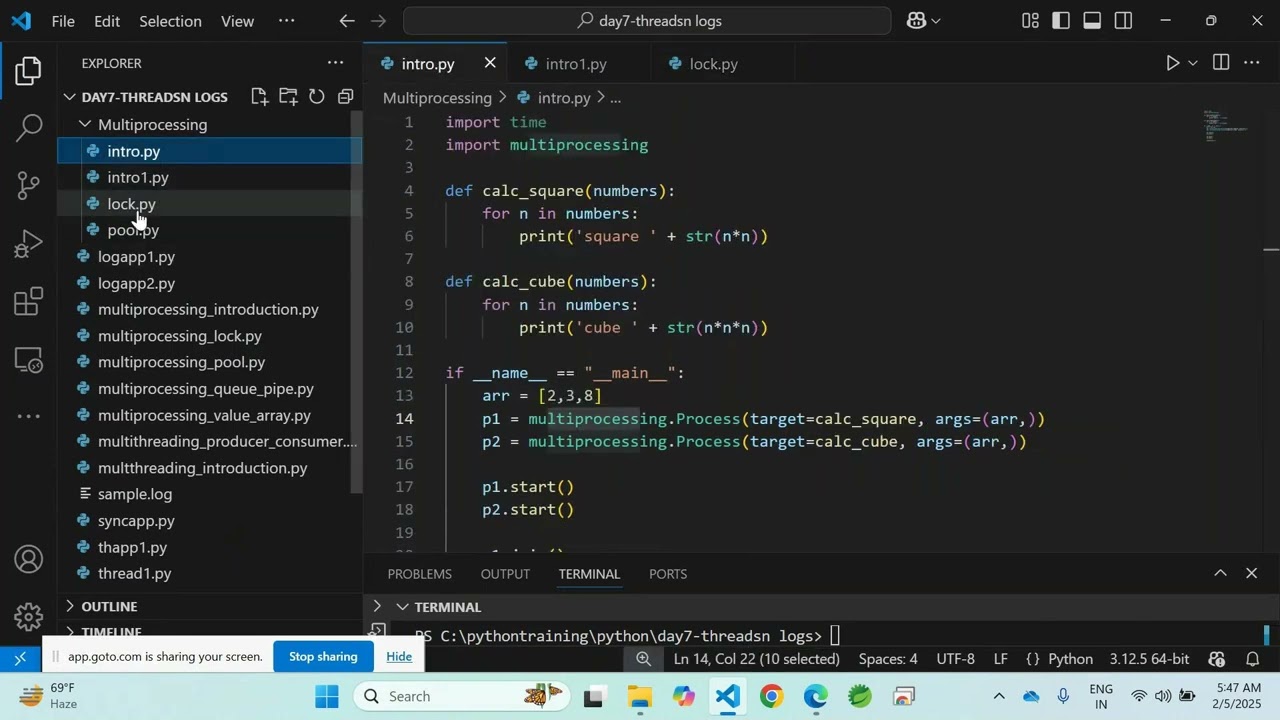Show additional views ellipsis in activity bar

click(28, 416)
